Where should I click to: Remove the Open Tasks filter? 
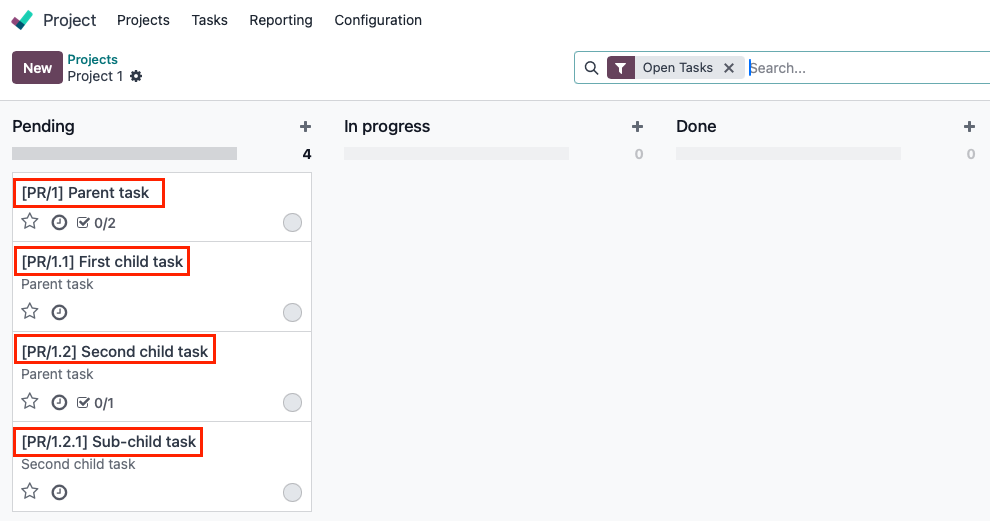point(729,68)
